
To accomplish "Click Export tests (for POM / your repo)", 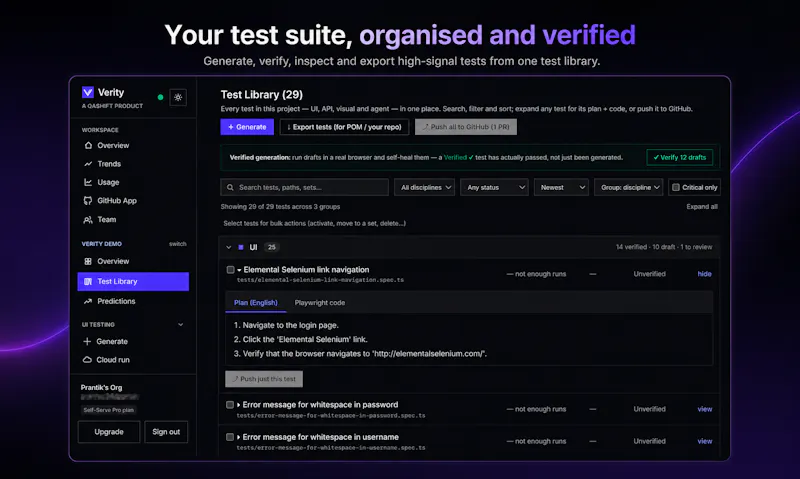I will point(344,127).
